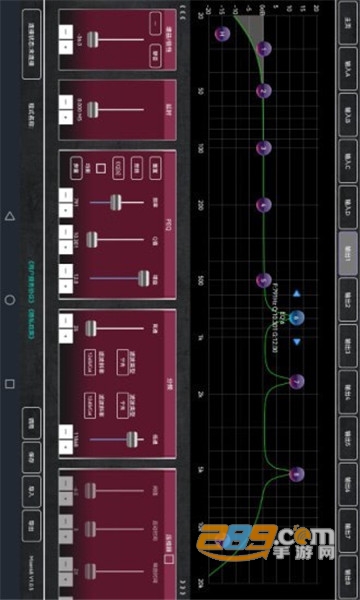Screen dimensions: 360x600
Task: Increase PEQ frequency 797 with plus button
Action: [x=66, y=210]
